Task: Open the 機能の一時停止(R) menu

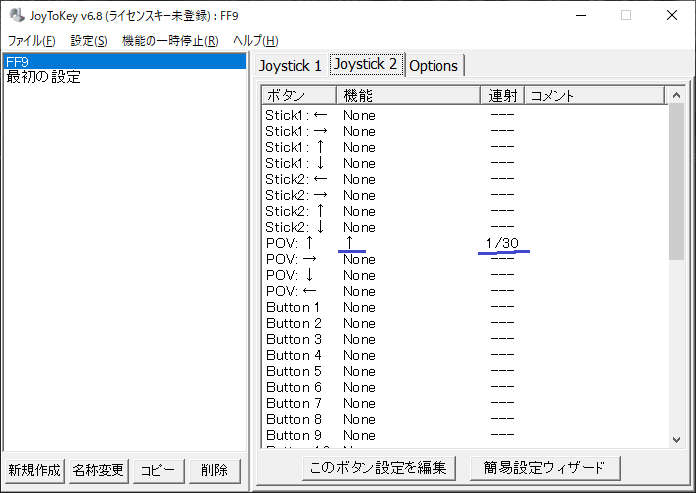Action: 170,41
